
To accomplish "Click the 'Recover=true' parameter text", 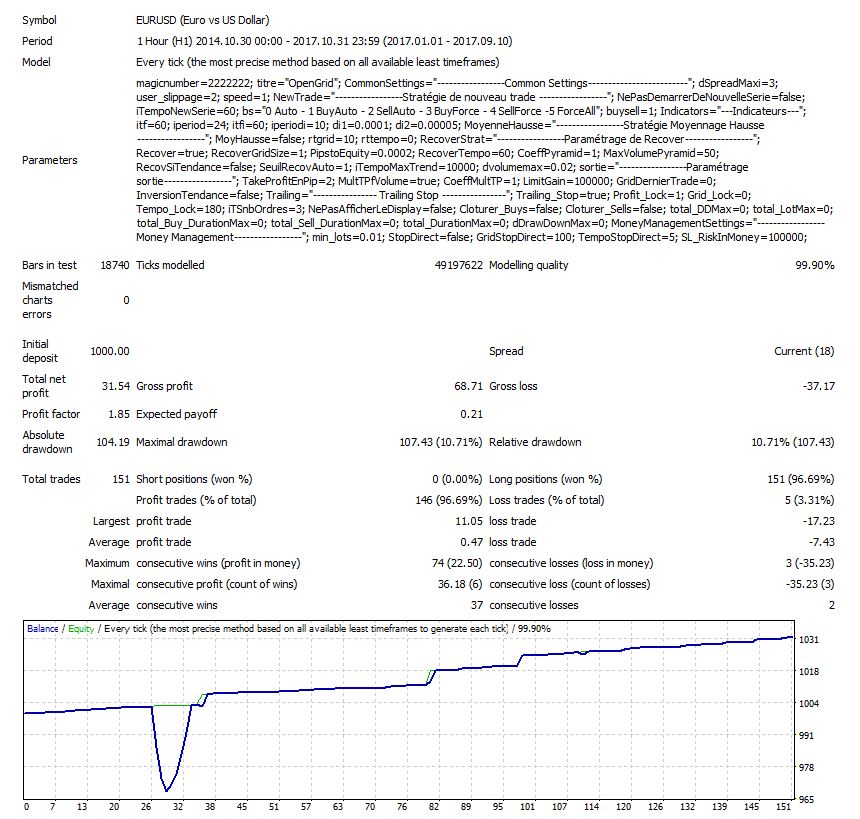I will [171, 153].
